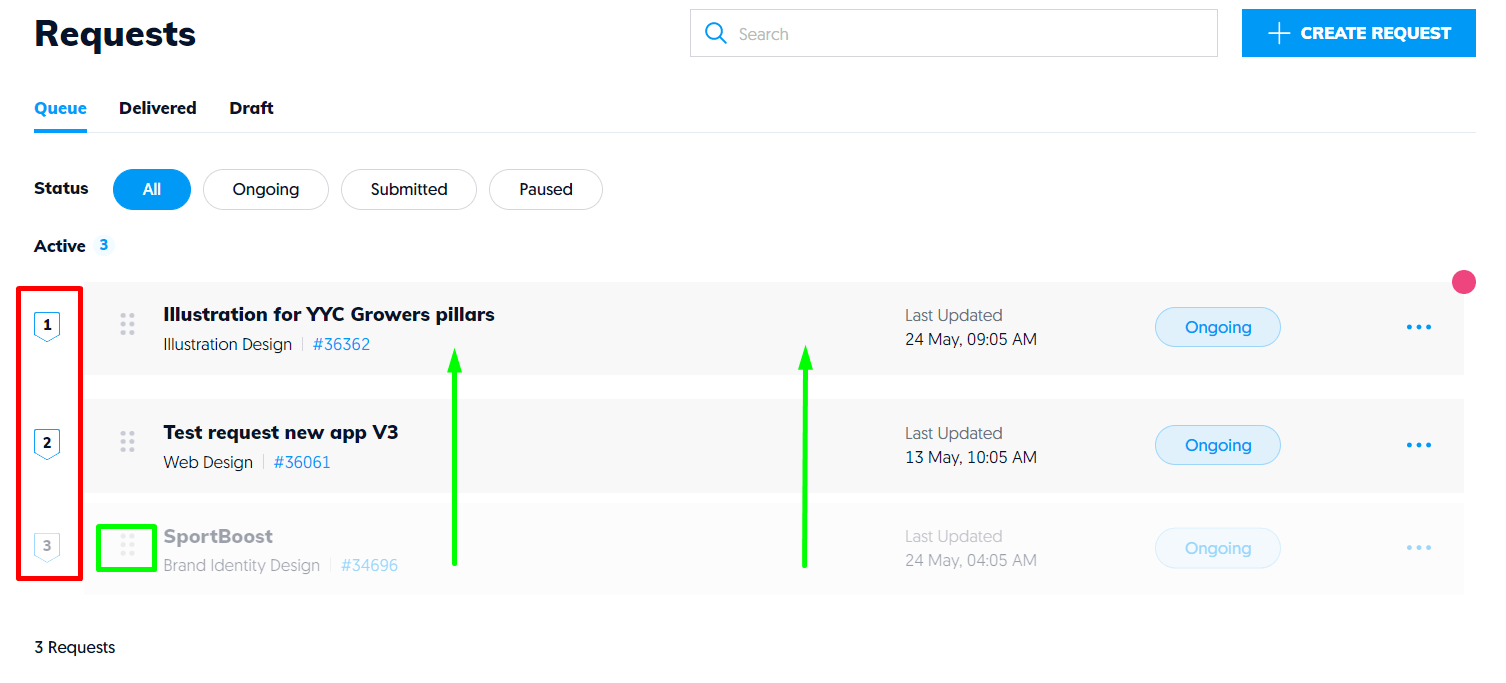Switch to the Delivered tab

(157, 108)
